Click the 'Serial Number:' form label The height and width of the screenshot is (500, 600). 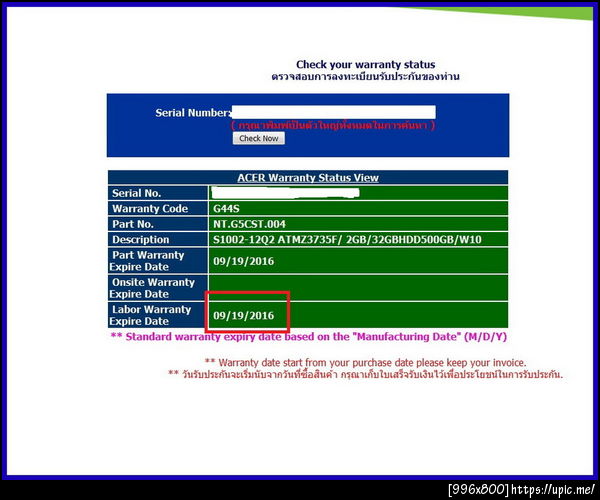(193, 113)
